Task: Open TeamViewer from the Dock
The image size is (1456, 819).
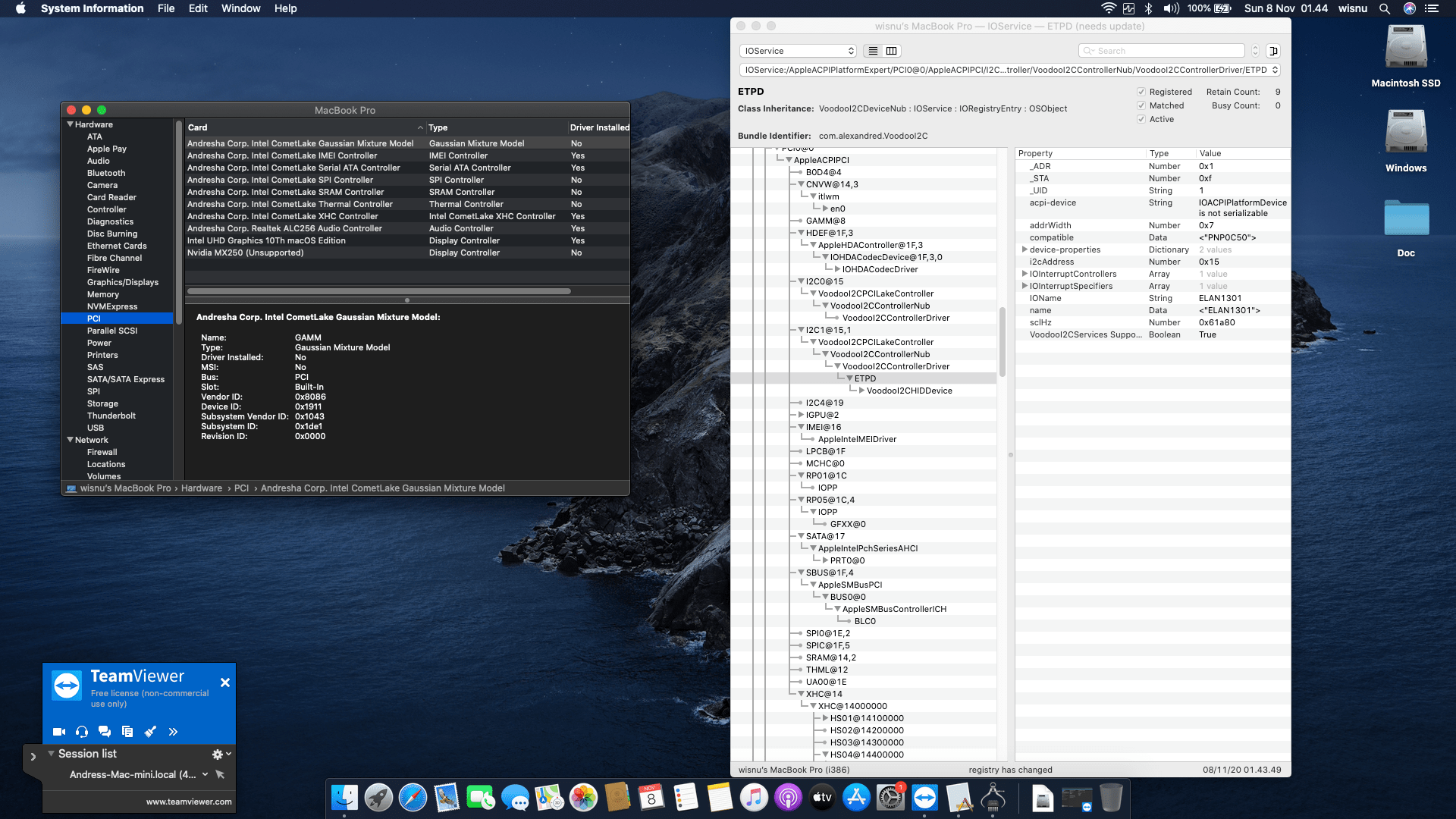Action: tap(924, 798)
